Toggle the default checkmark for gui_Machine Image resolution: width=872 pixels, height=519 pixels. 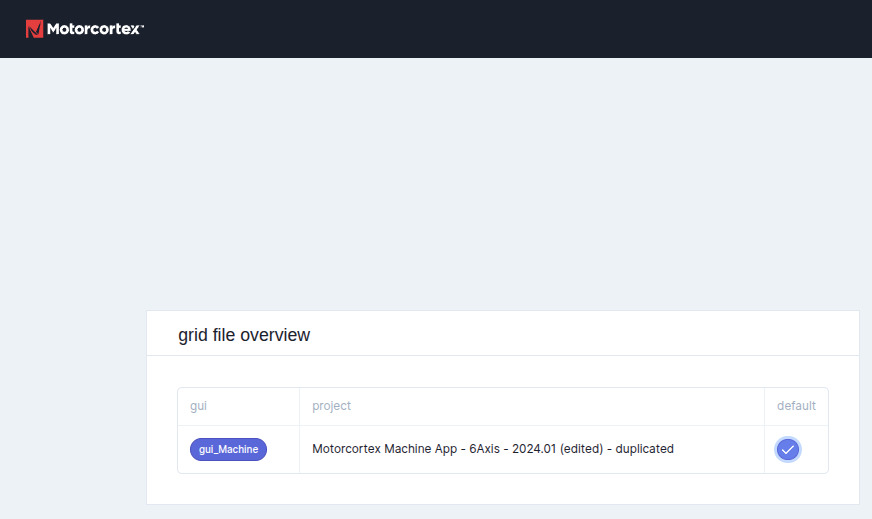point(788,450)
